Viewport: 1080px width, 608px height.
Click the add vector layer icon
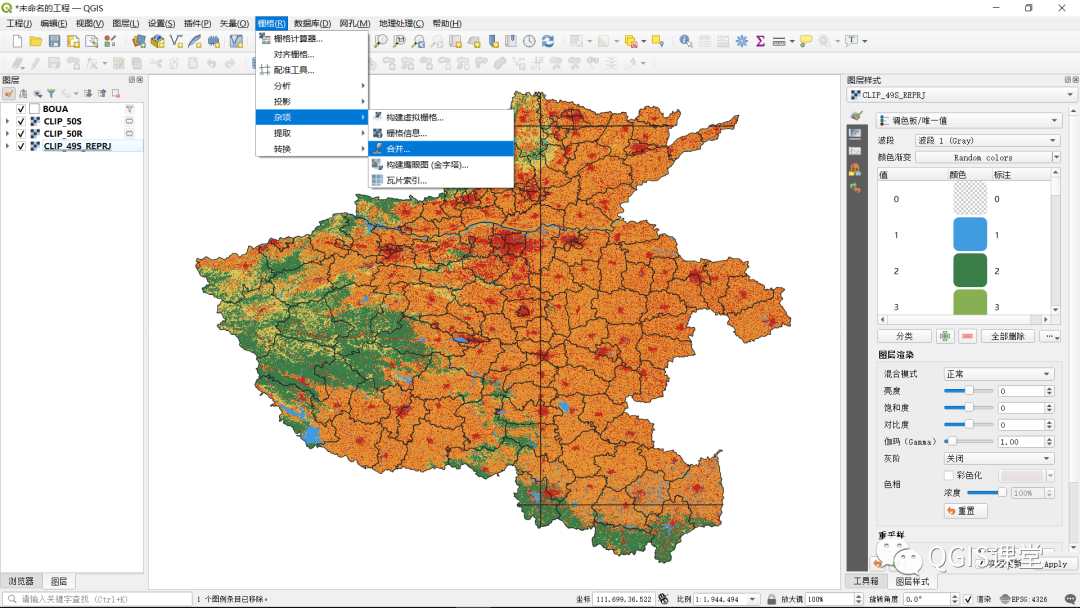pyautogui.click(x=176, y=41)
